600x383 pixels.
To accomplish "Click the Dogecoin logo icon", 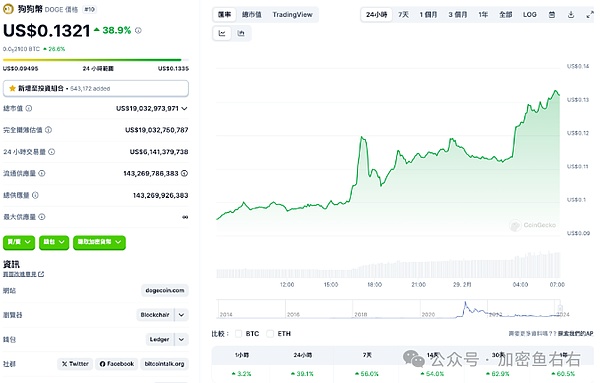I will [8, 9].
